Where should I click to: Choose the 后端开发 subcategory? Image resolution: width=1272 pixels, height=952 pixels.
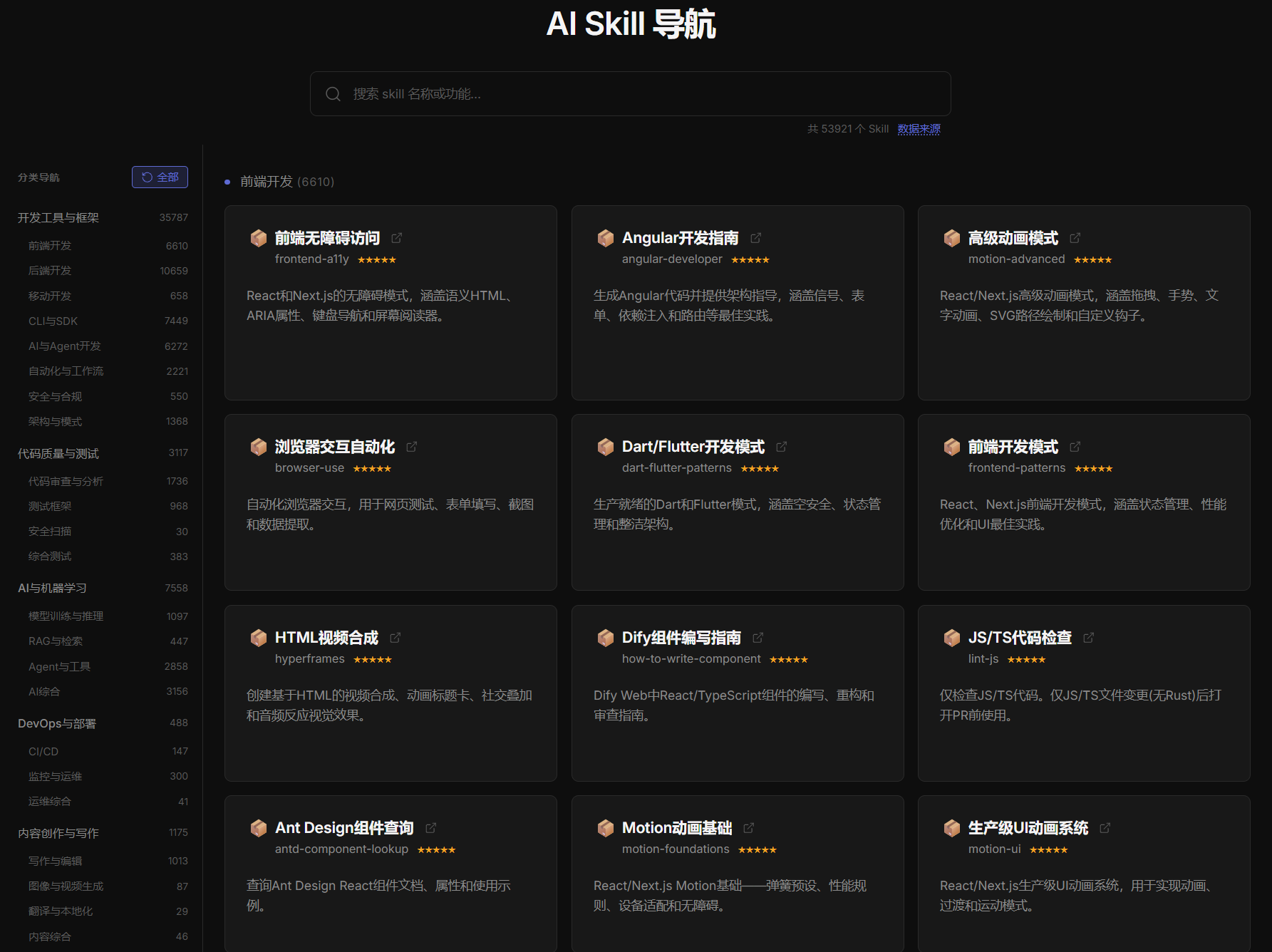click(x=107, y=271)
